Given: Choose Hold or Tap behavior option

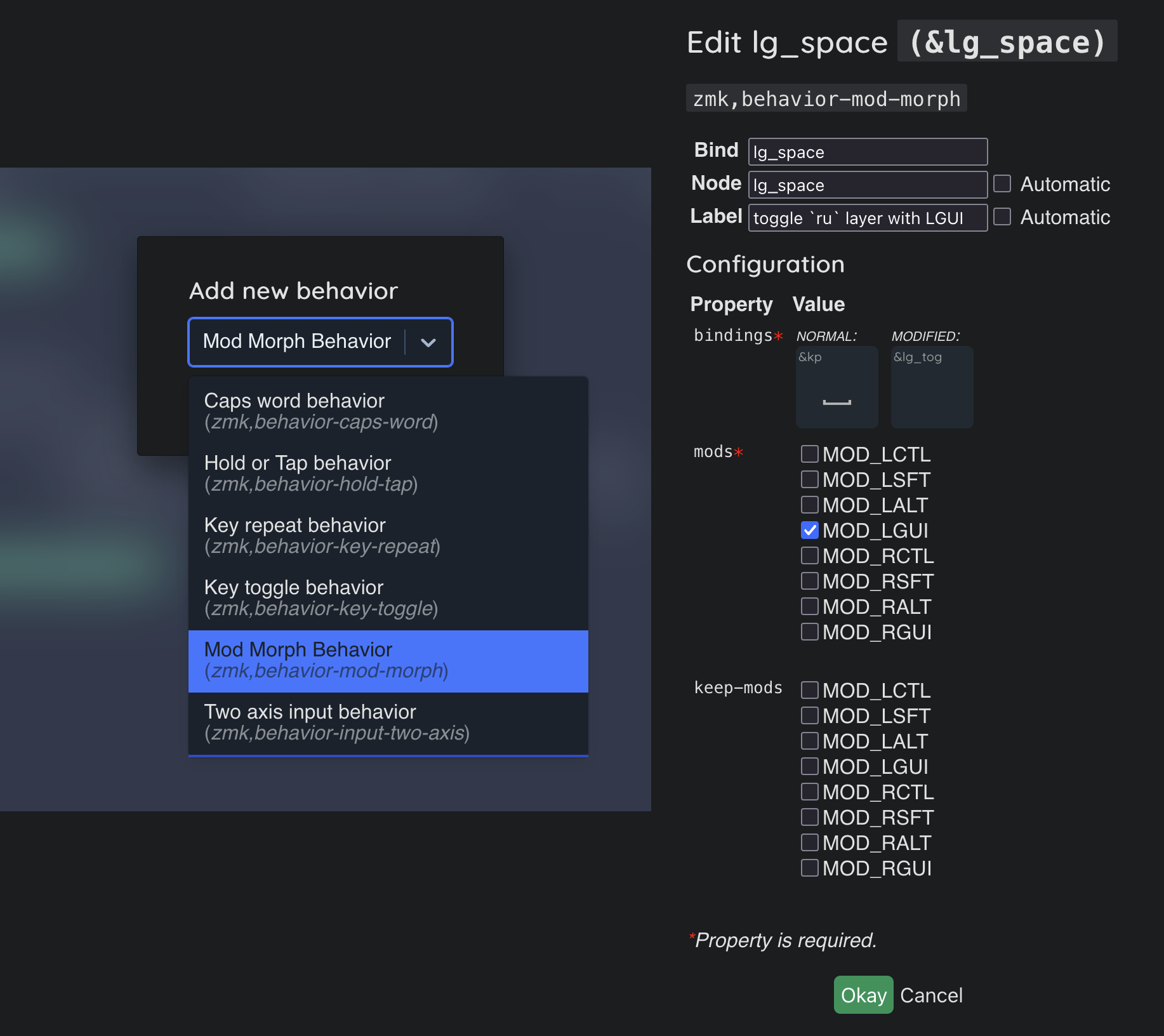Looking at the screenshot, I should [x=388, y=473].
